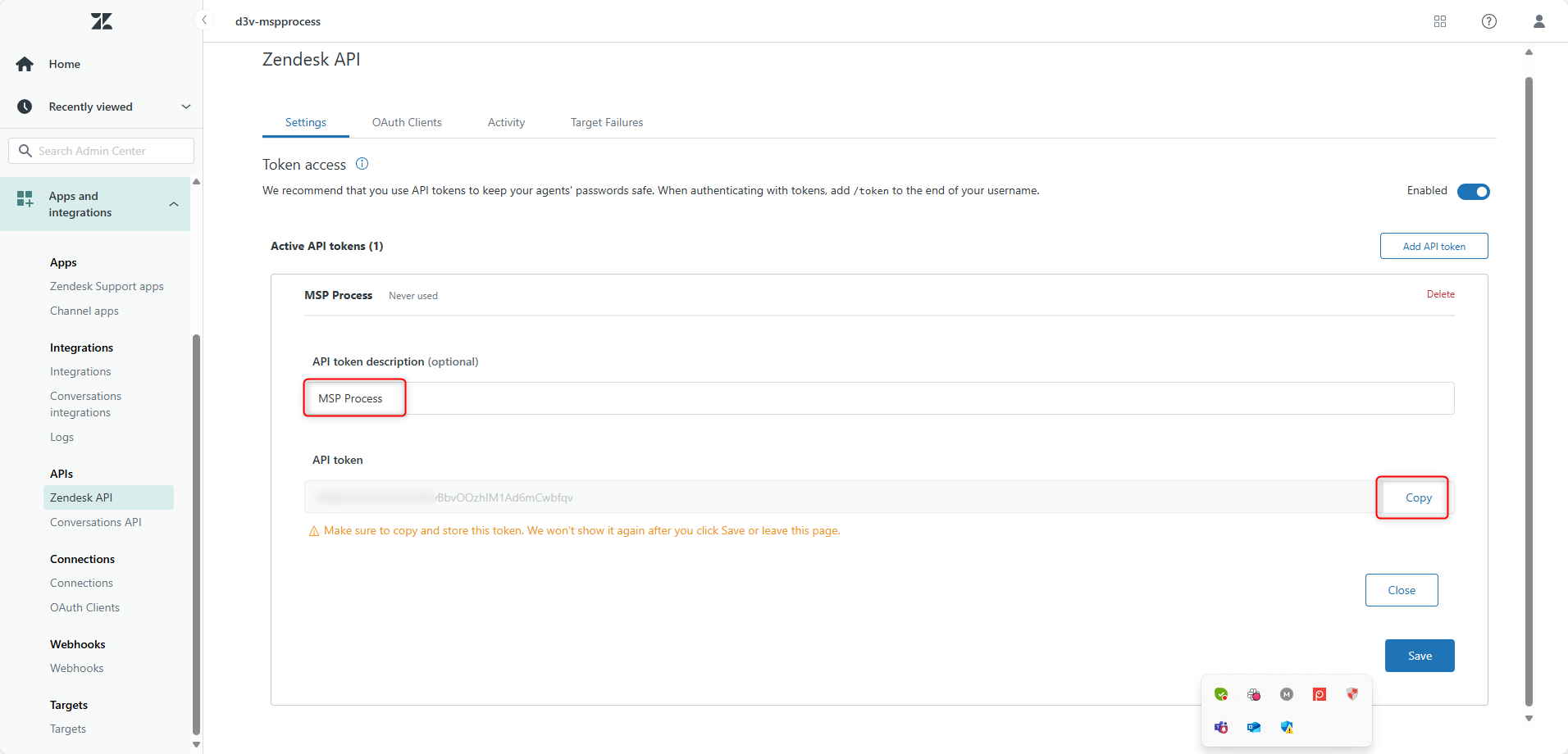Collapse the Apps and integrations section

(174, 204)
